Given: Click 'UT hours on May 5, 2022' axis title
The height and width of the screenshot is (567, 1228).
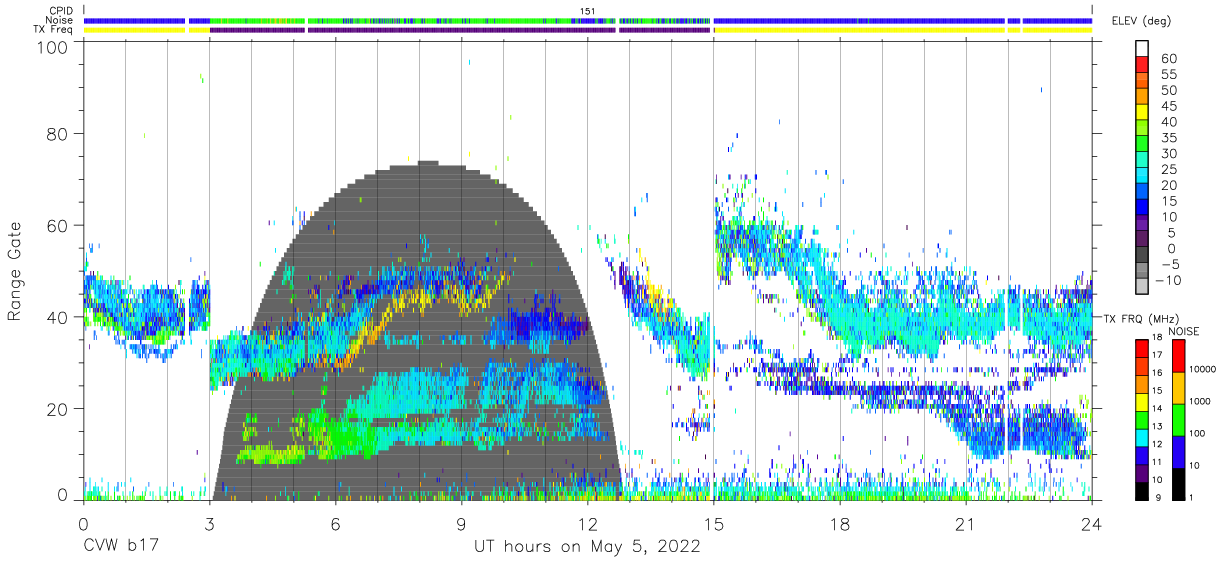Looking at the screenshot, I should click(x=587, y=548).
